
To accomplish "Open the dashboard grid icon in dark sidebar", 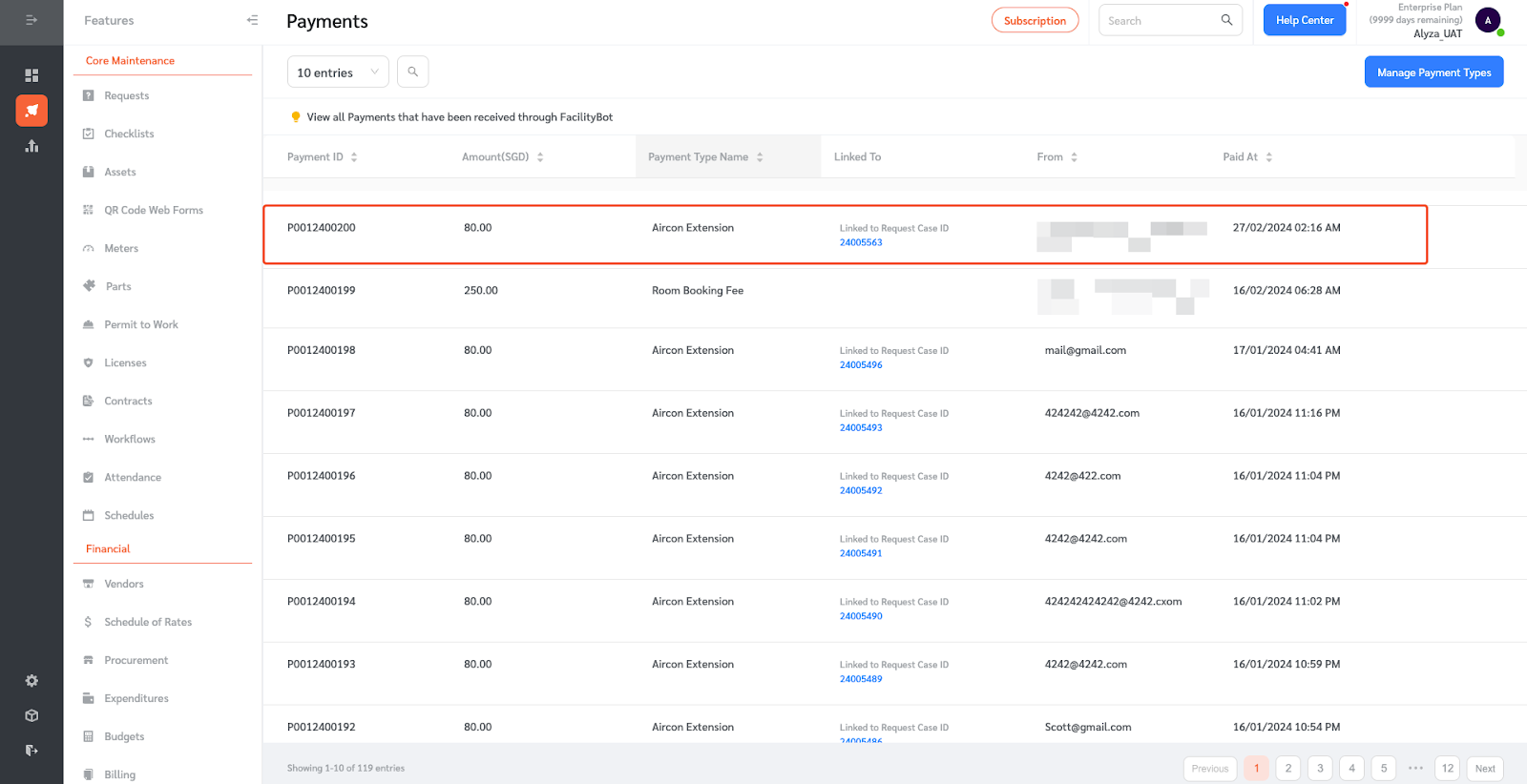I will 31,75.
